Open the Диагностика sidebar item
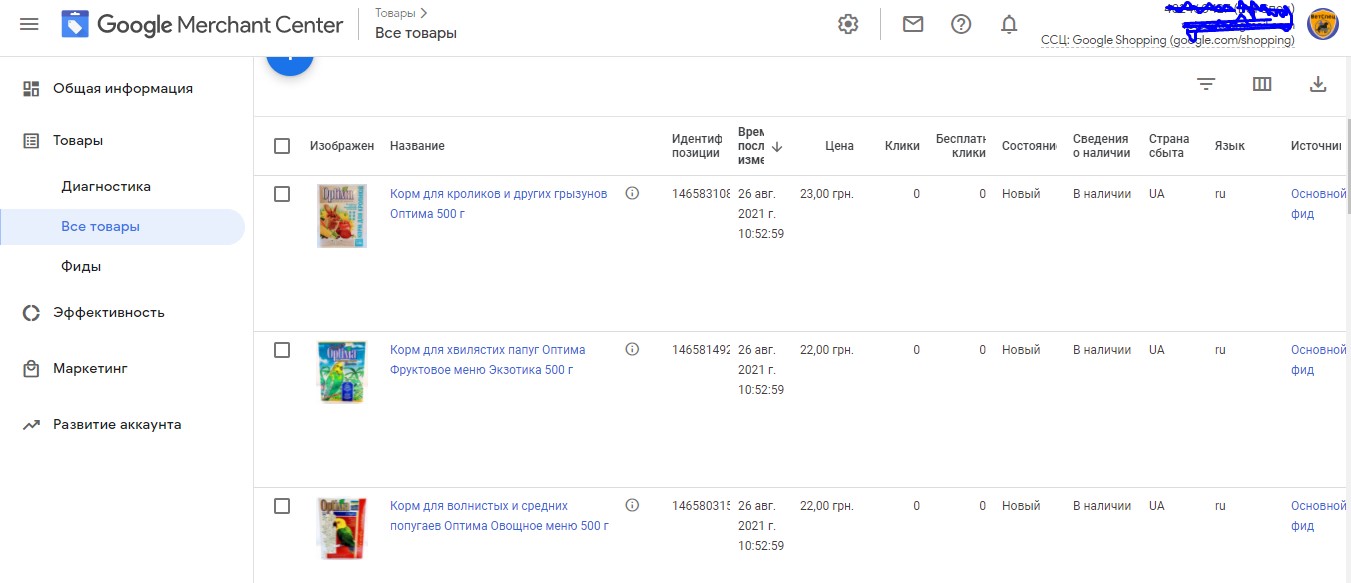Image resolution: width=1351 pixels, height=583 pixels. coord(106,186)
